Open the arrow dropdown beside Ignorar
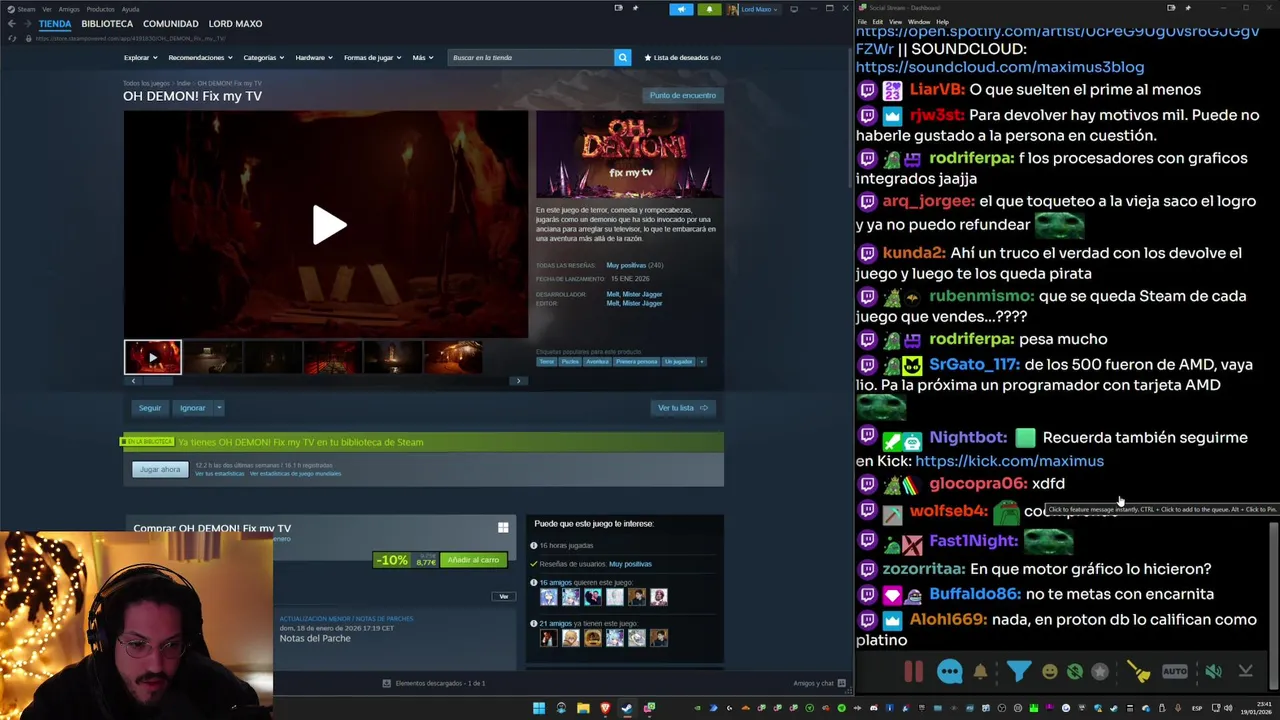1280x720 pixels. coord(219,408)
